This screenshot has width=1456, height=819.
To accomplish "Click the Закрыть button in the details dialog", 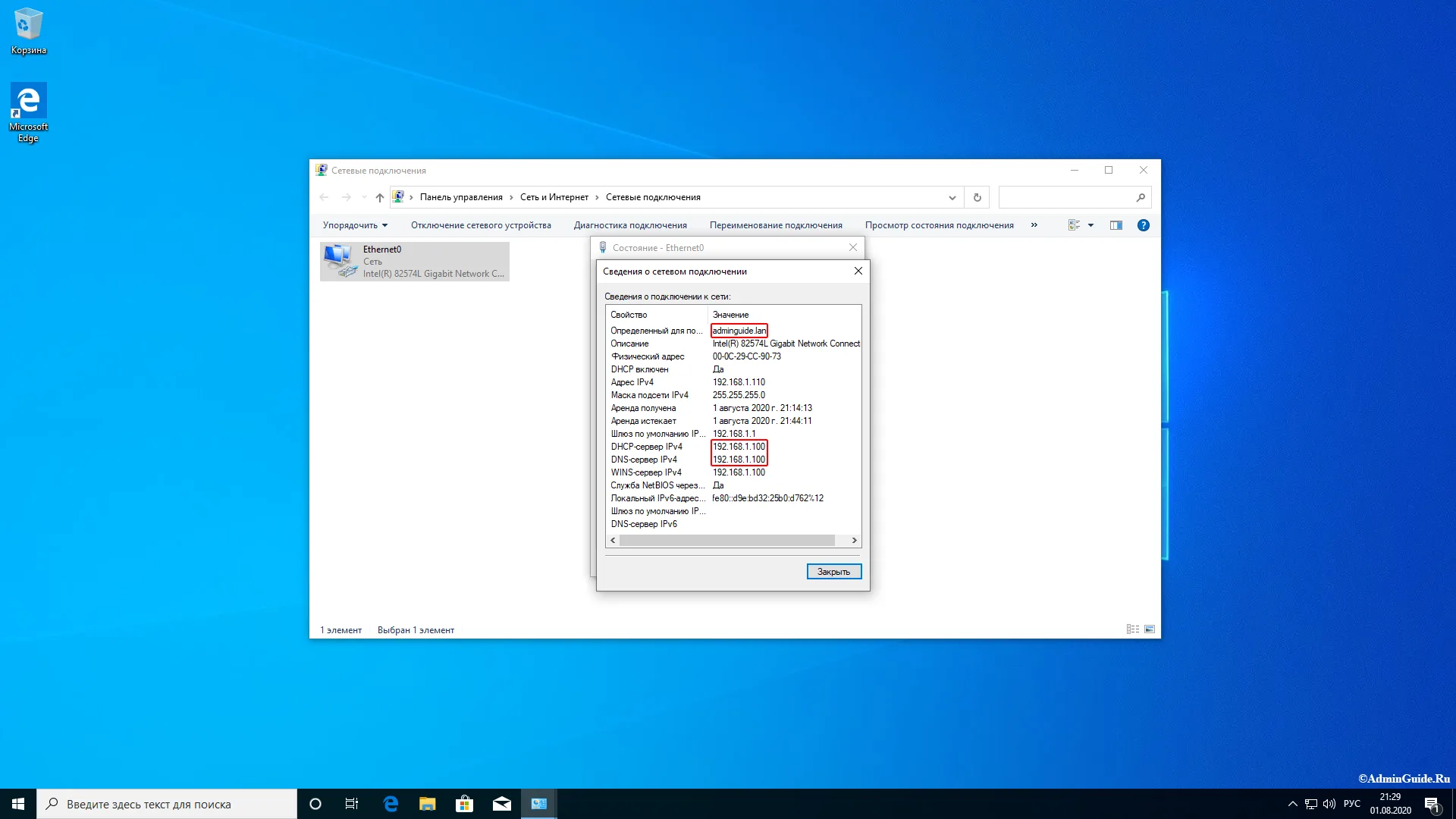I will click(x=833, y=572).
